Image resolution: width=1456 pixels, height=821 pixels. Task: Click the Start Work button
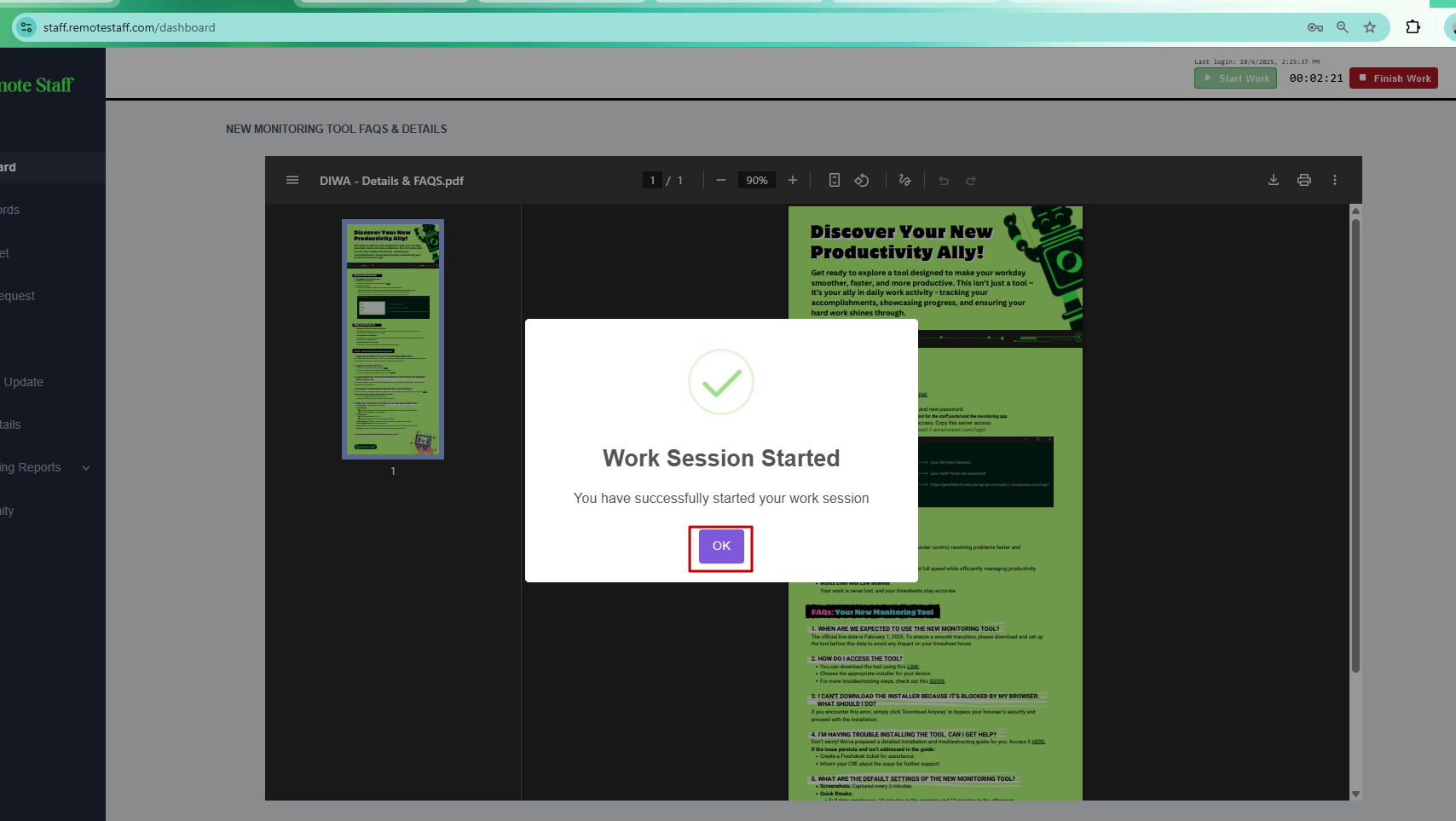(x=1235, y=78)
